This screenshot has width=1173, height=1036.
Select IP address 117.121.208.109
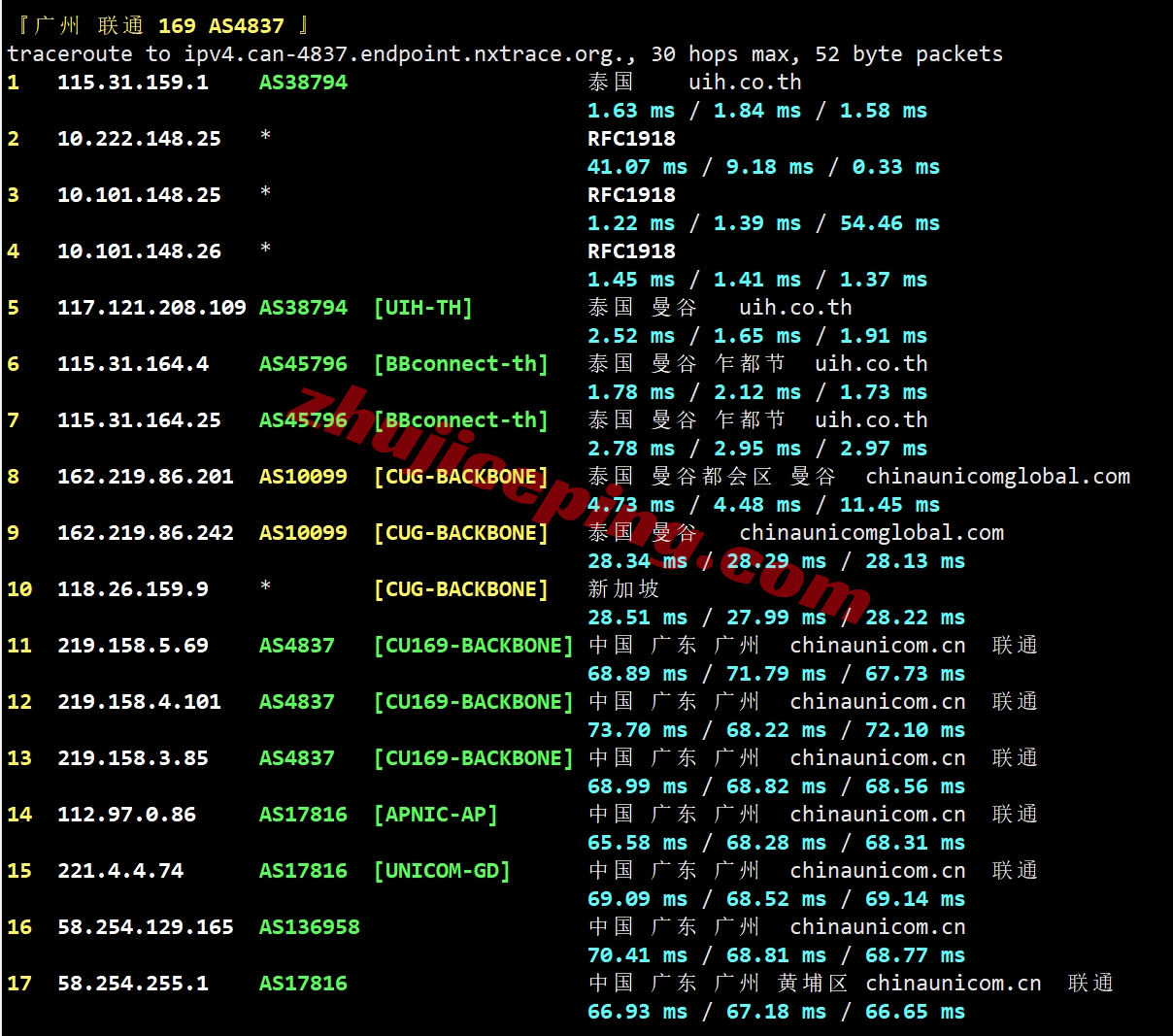pos(151,307)
